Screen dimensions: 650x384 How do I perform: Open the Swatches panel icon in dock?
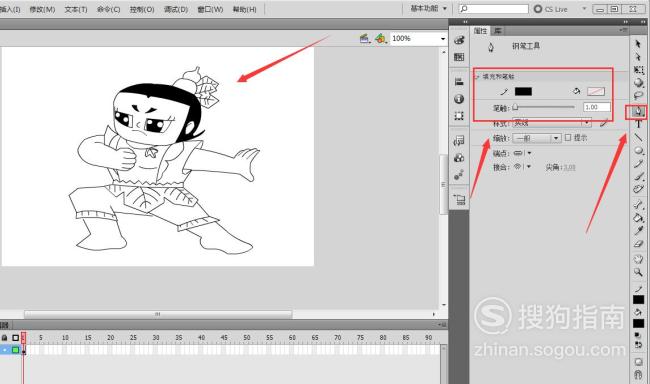(x=459, y=57)
